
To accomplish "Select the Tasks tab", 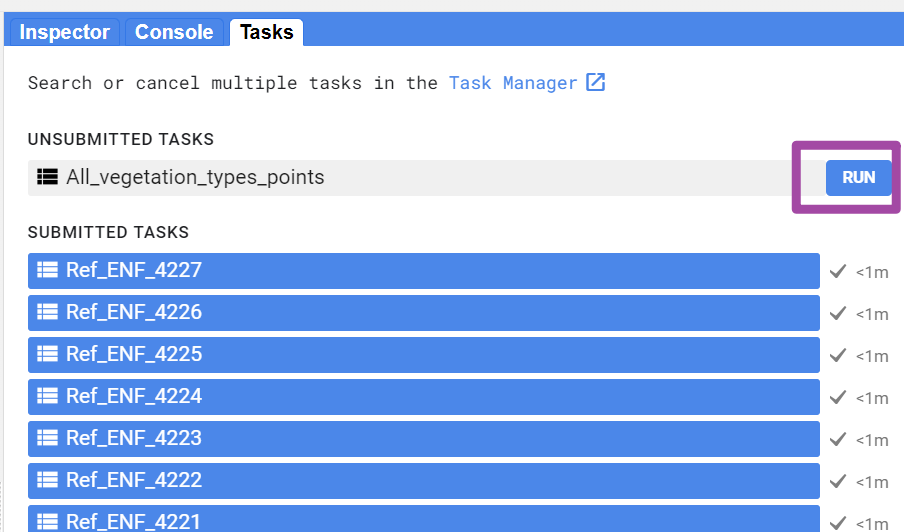I will click(x=266, y=32).
